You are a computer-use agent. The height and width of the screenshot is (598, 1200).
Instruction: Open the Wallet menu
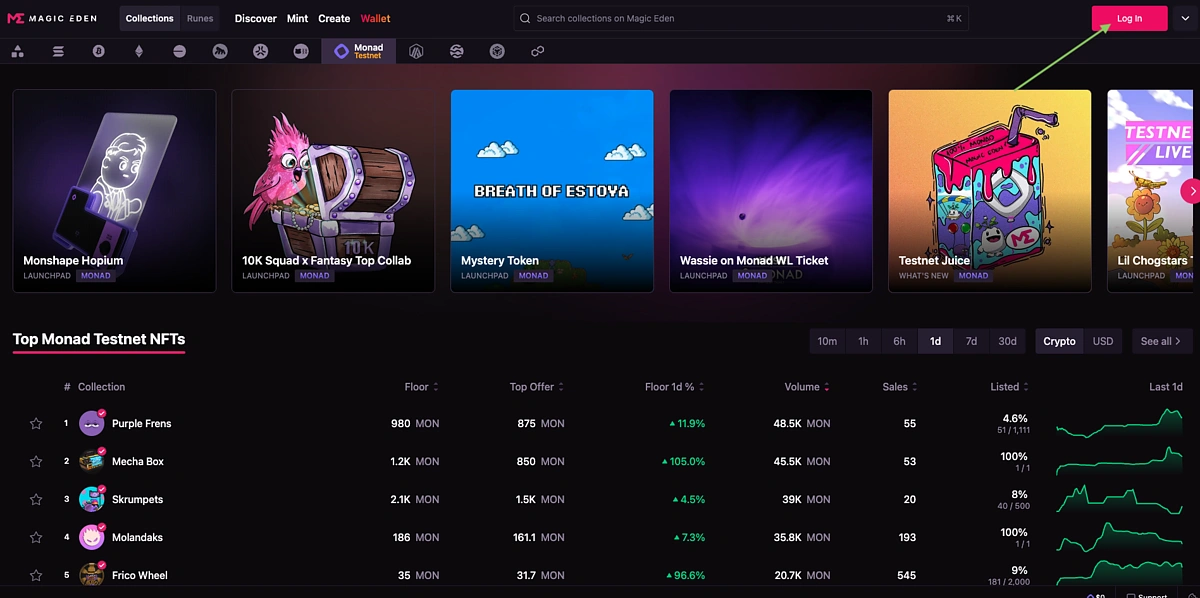[376, 18]
